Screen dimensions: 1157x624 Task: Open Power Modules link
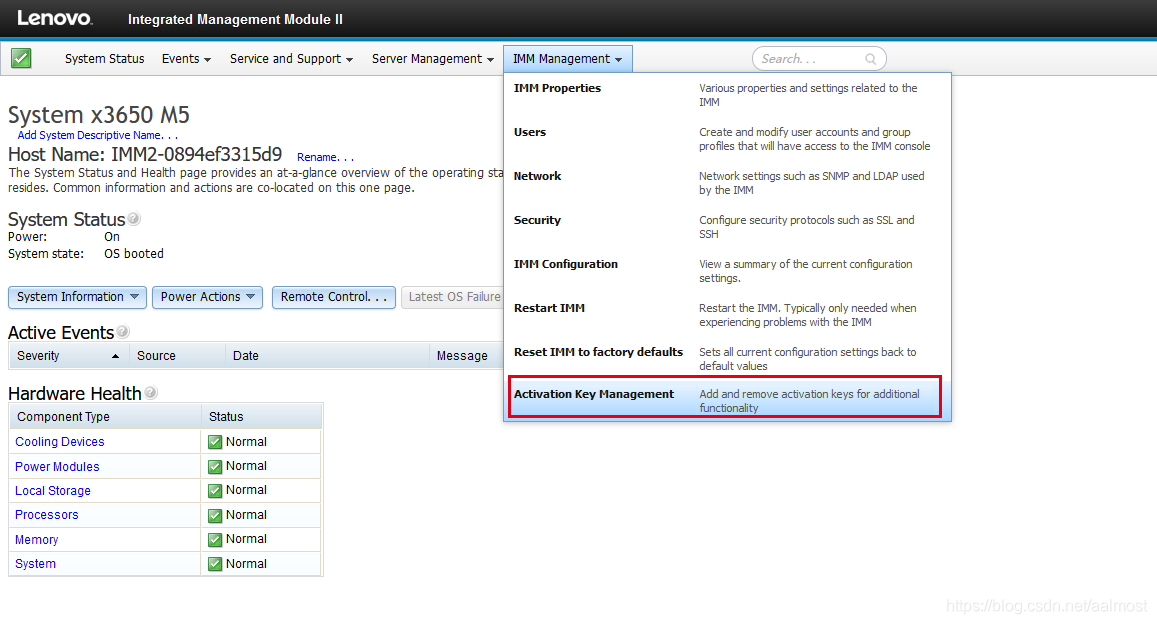point(57,467)
